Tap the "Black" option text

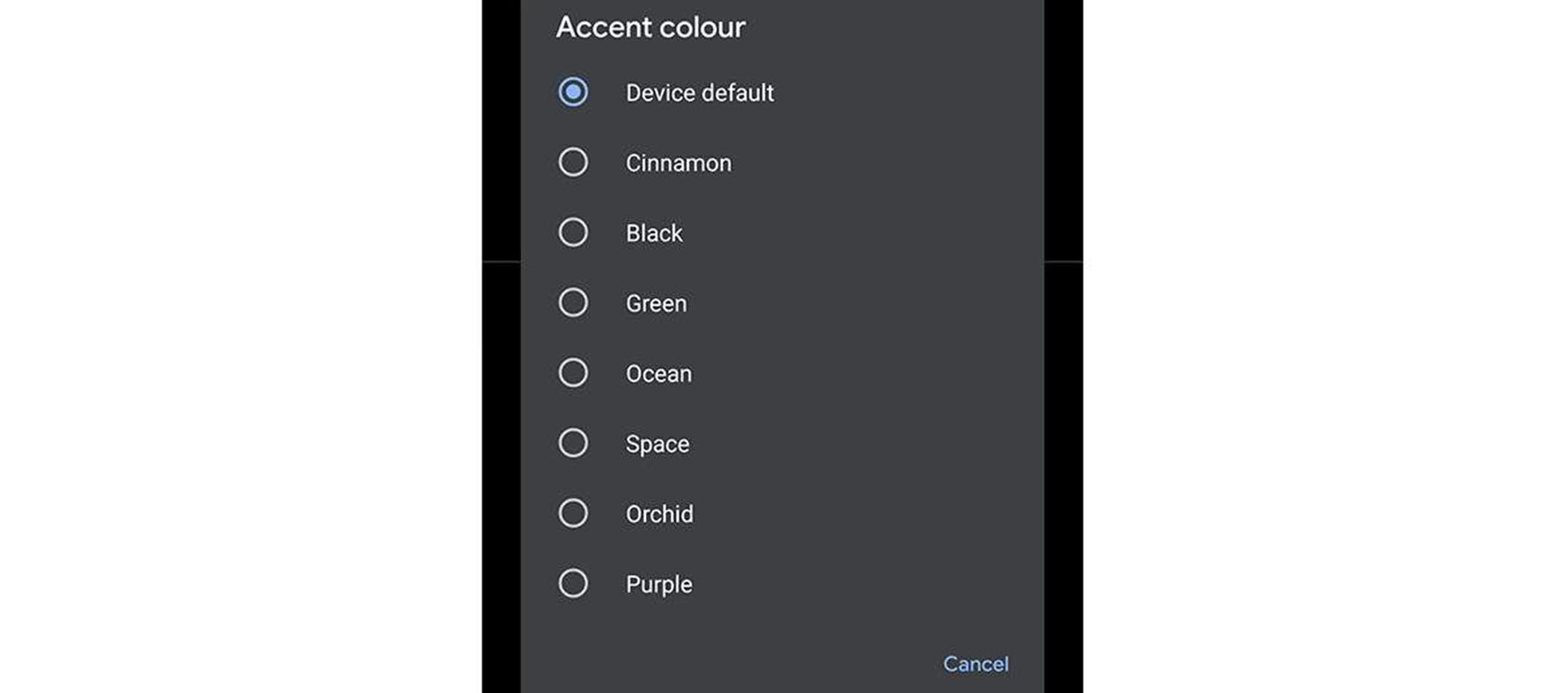click(x=654, y=233)
